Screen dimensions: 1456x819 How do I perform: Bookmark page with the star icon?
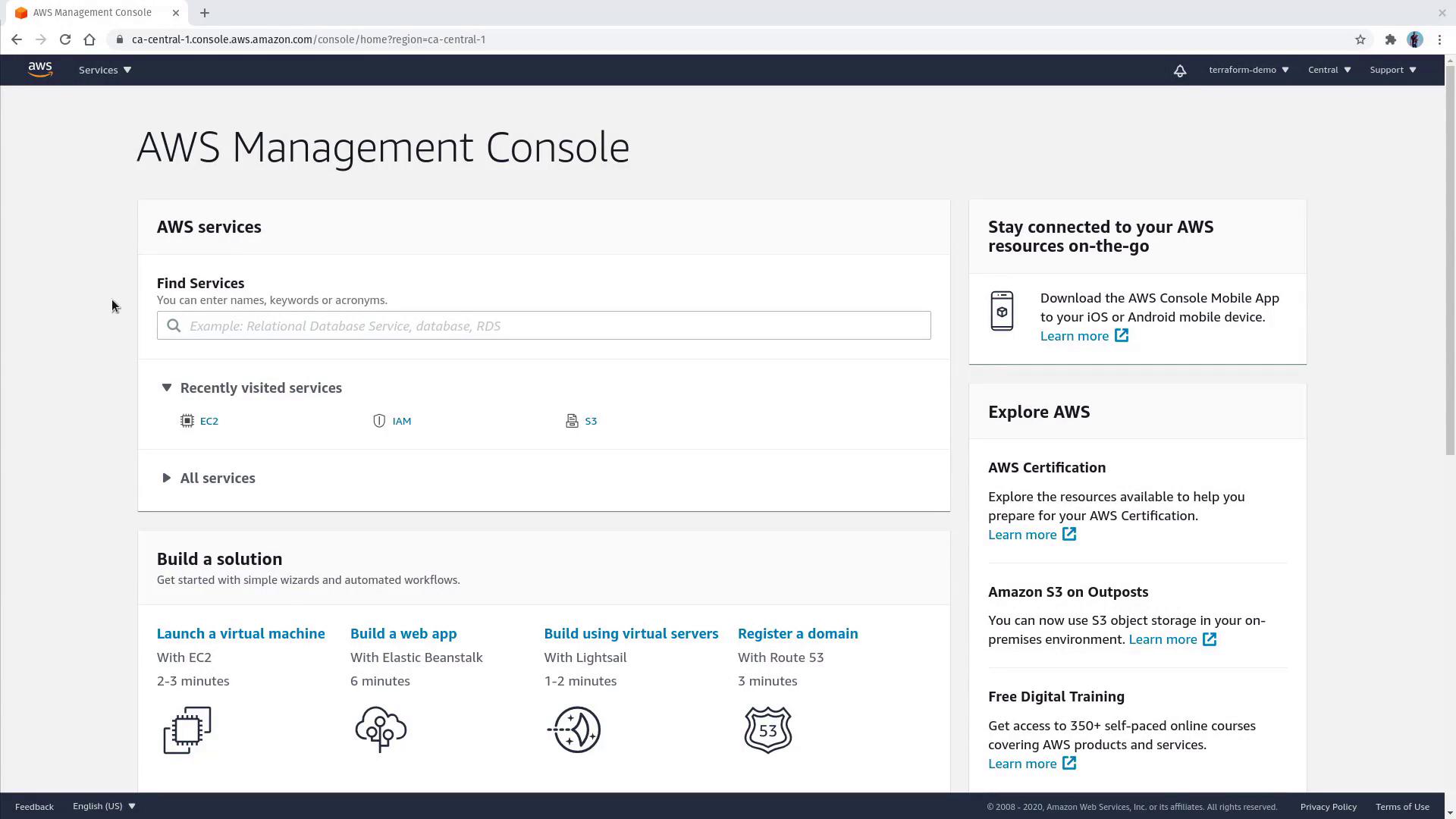tap(1360, 39)
